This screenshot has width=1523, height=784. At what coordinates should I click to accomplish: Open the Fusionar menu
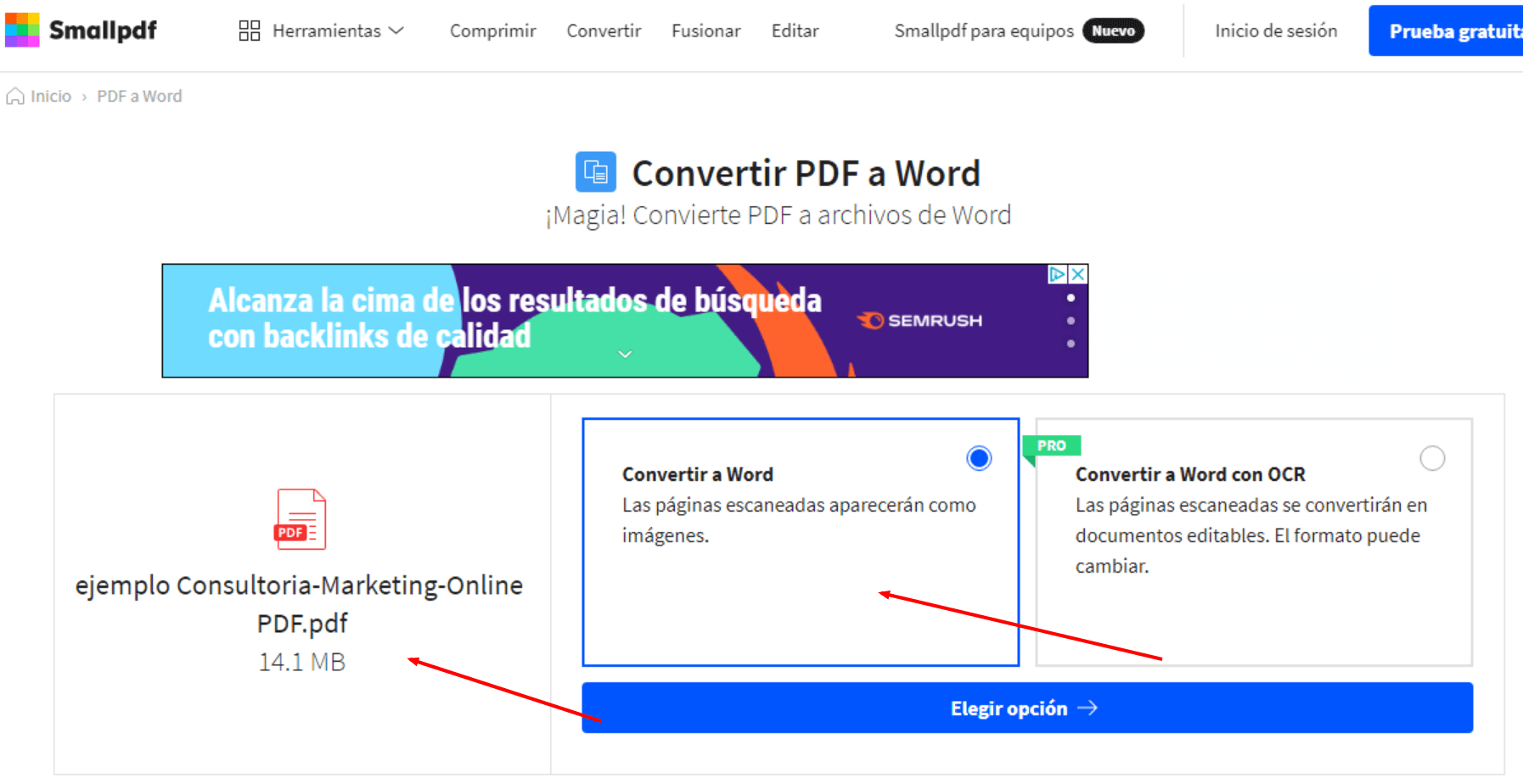705,30
